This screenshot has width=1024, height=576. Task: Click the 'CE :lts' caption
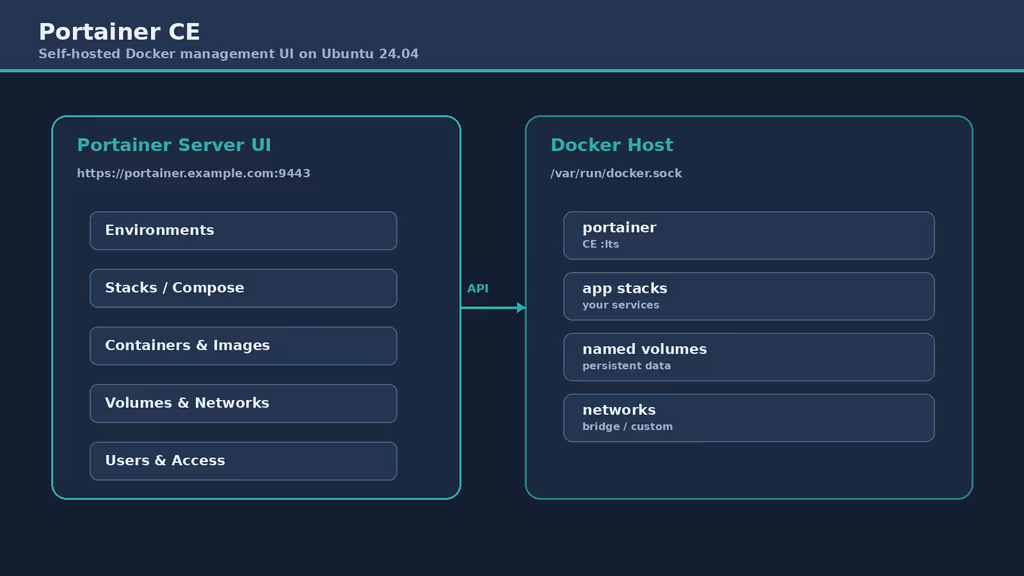(600, 244)
